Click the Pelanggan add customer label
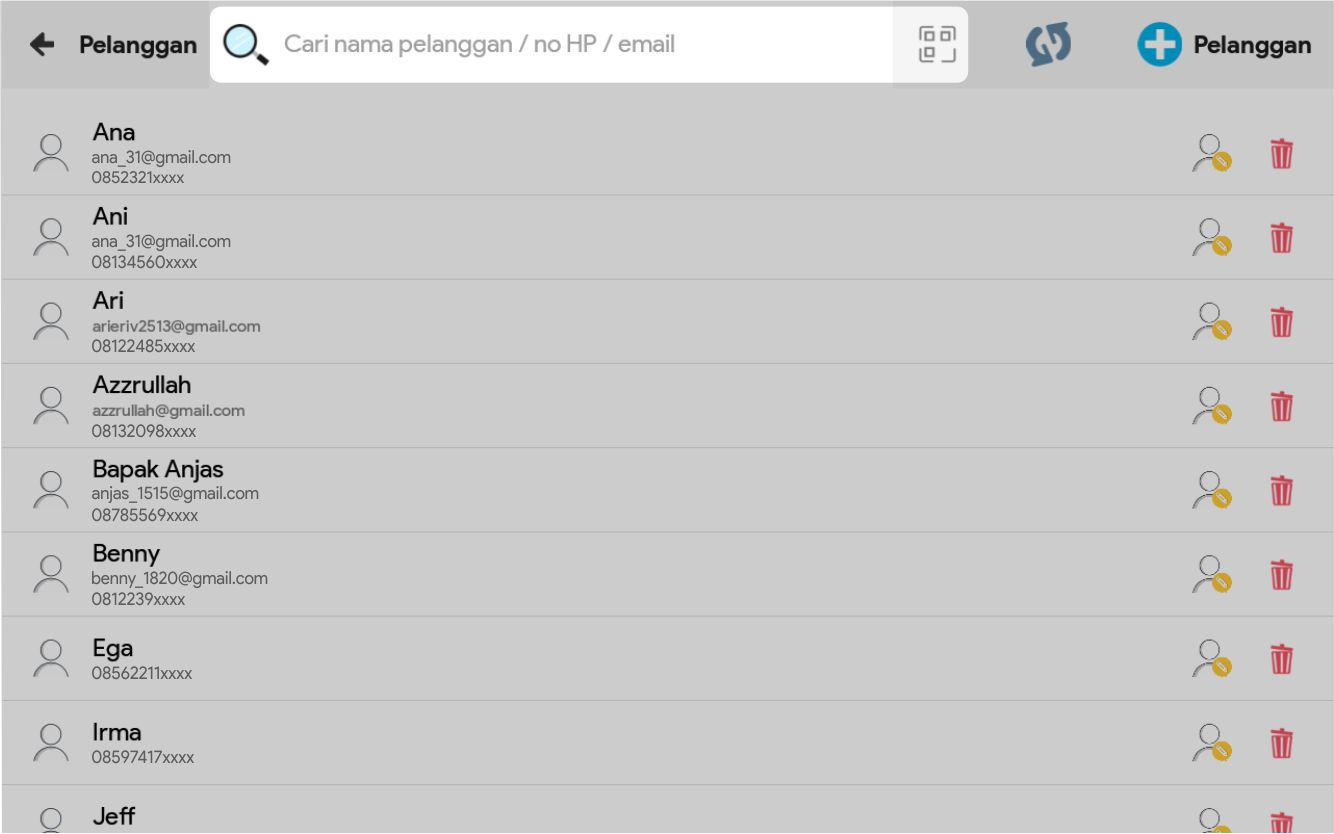The width and height of the screenshot is (1334, 834). click(1252, 46)
